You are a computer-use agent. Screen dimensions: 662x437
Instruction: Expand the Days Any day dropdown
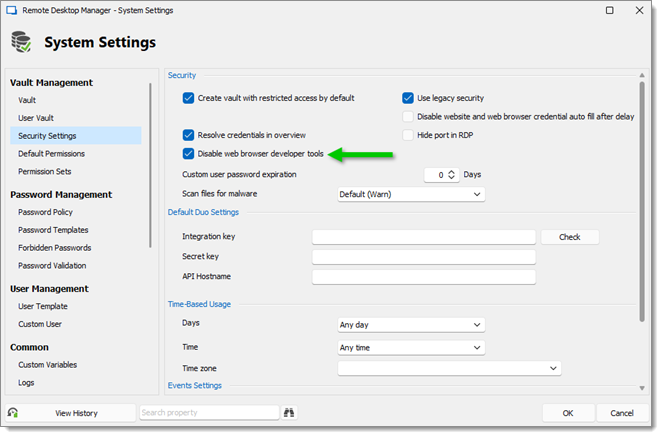pos(411,325)
